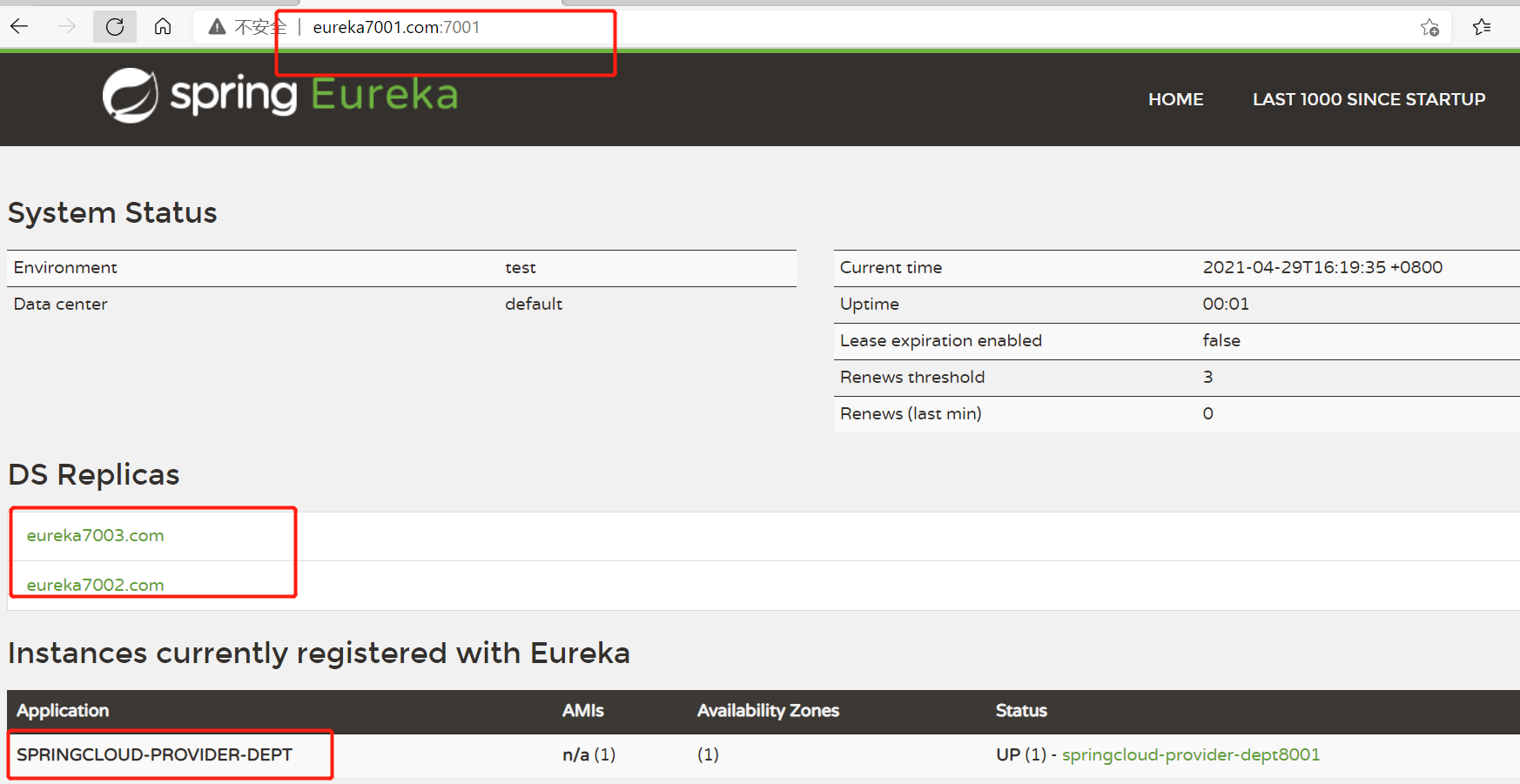Image resolution: width=1520 pixels, height=784 pixels.
Task: Select the Uptime value 00:01
Action: pyautogui.click(x=1226, y=304)
